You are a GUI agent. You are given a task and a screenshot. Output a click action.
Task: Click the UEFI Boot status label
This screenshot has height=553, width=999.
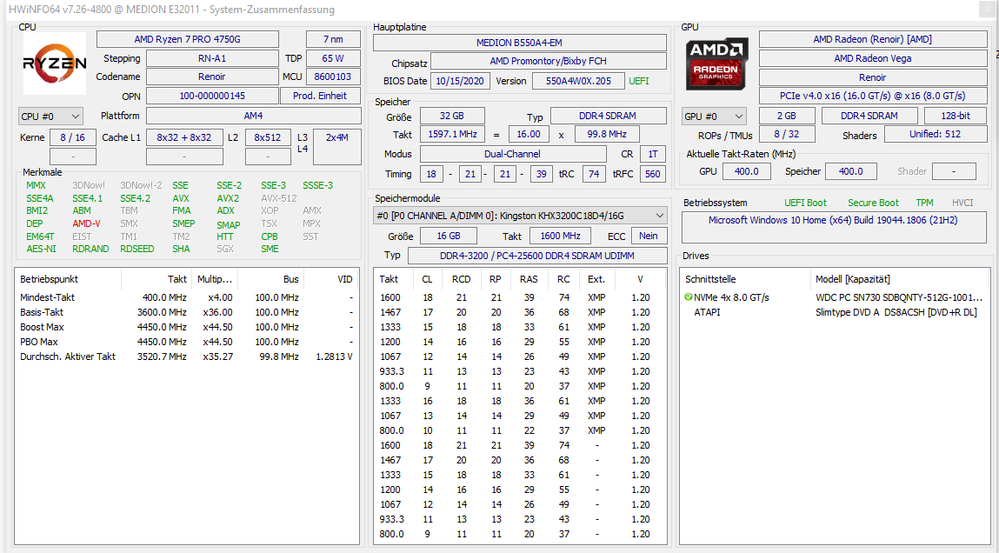(x=805, y=203)
